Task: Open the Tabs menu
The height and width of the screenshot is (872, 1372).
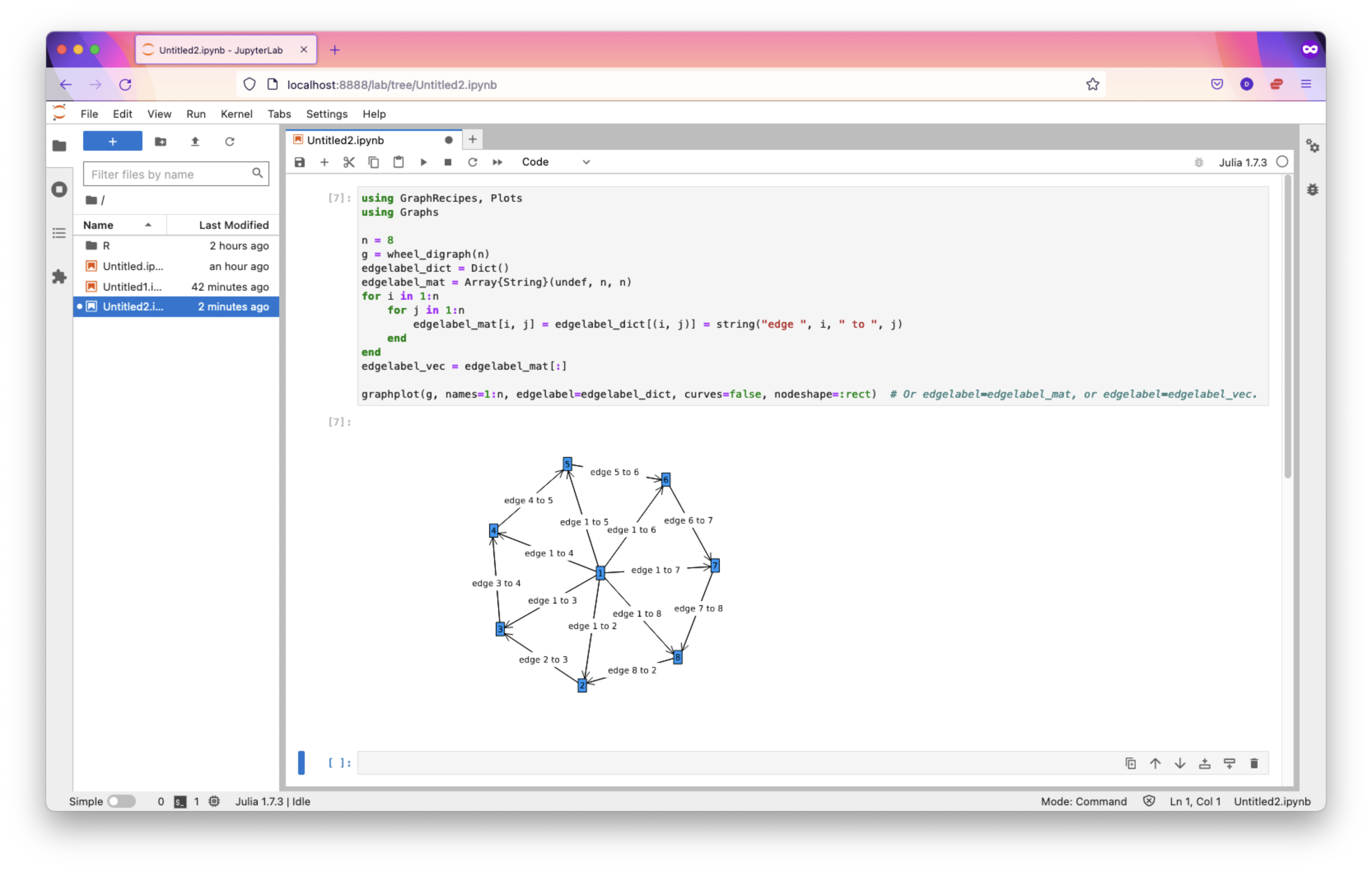Action: pos(279,114)
